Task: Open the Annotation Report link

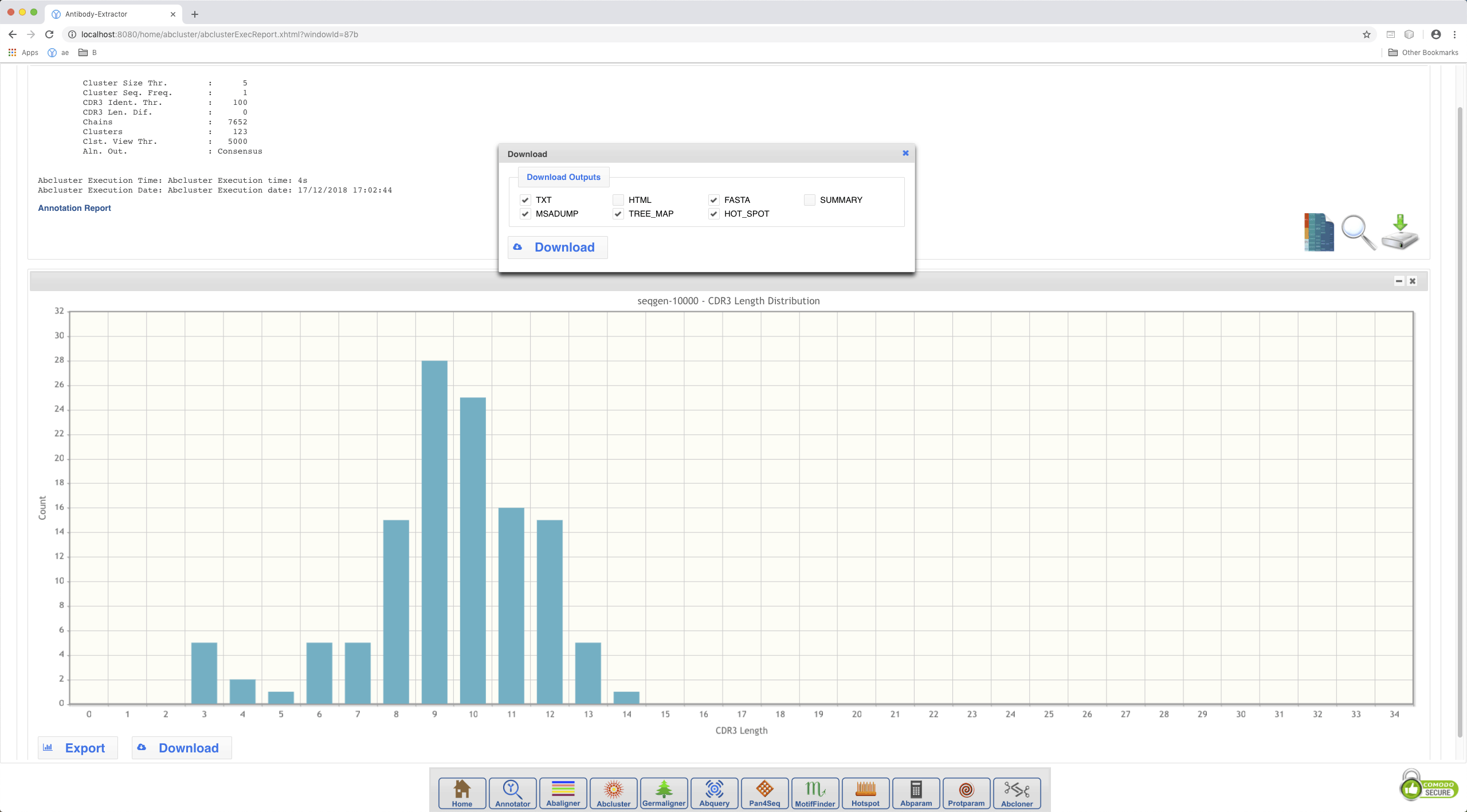Action: coord(74,208)
